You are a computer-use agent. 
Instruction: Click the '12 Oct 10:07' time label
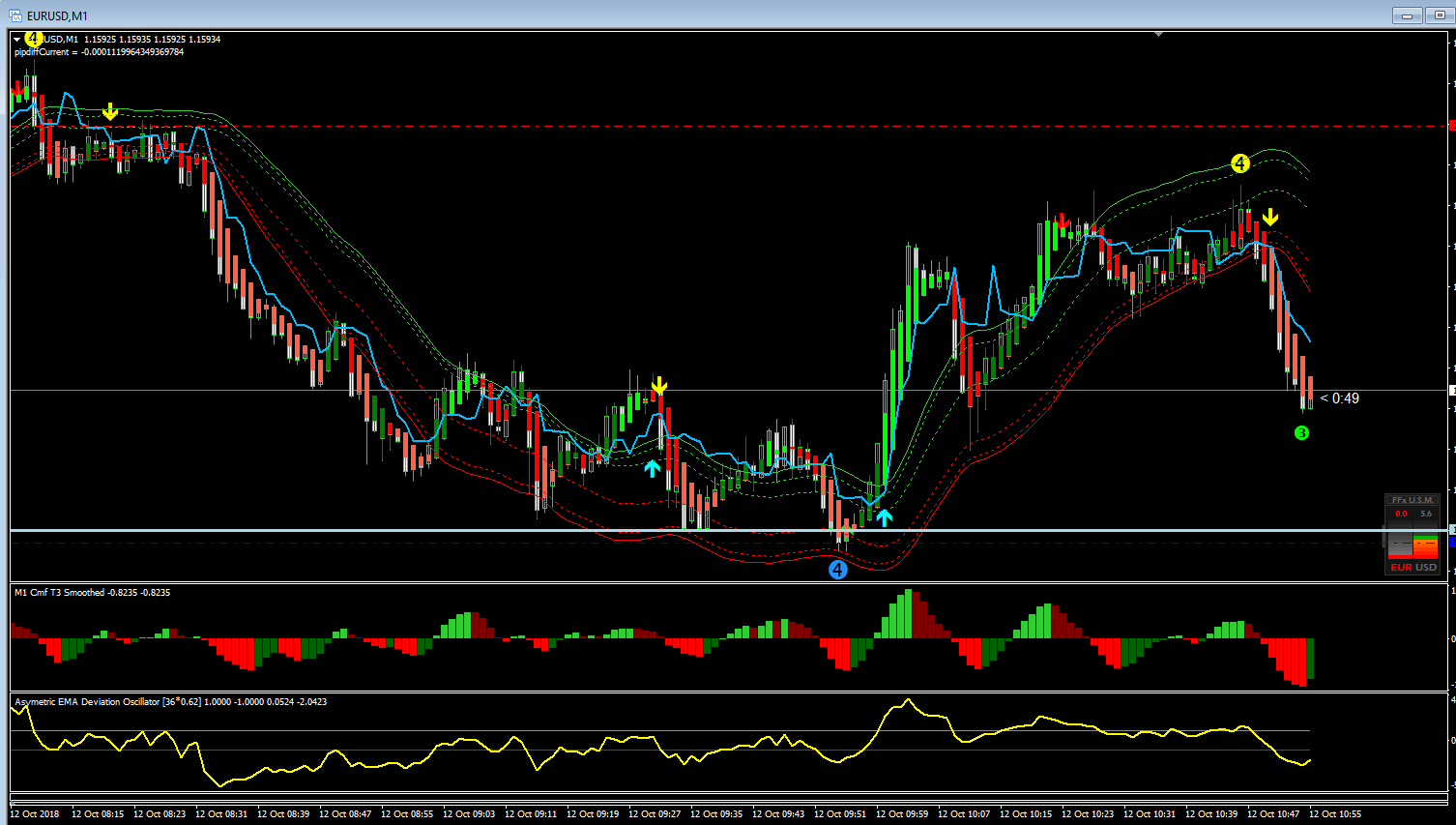coord(964,814)
